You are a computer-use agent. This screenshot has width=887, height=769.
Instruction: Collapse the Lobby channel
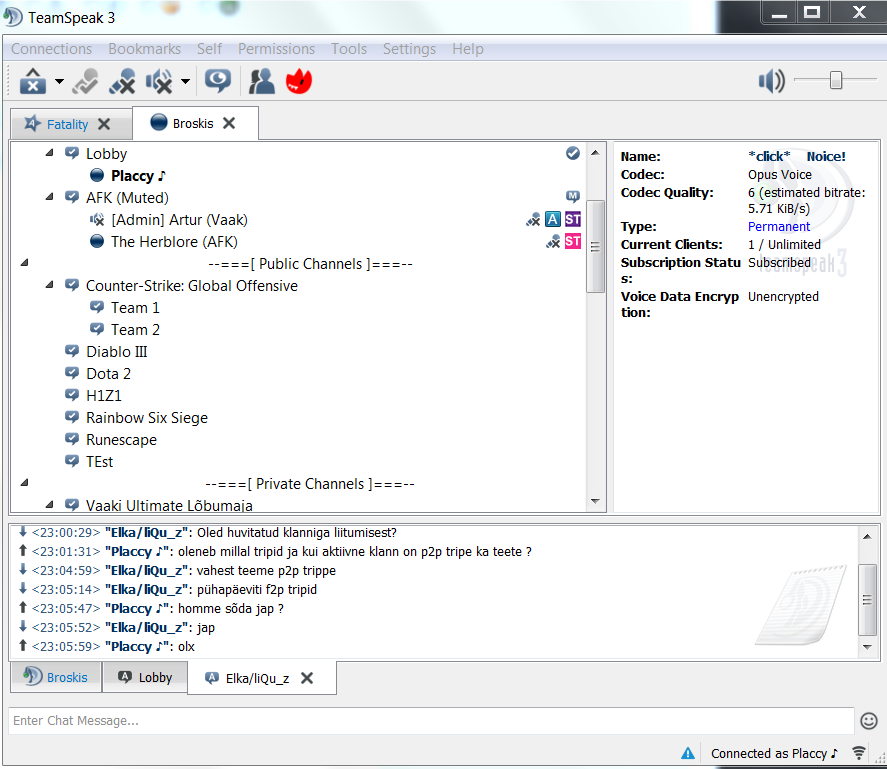pos(50,153)
